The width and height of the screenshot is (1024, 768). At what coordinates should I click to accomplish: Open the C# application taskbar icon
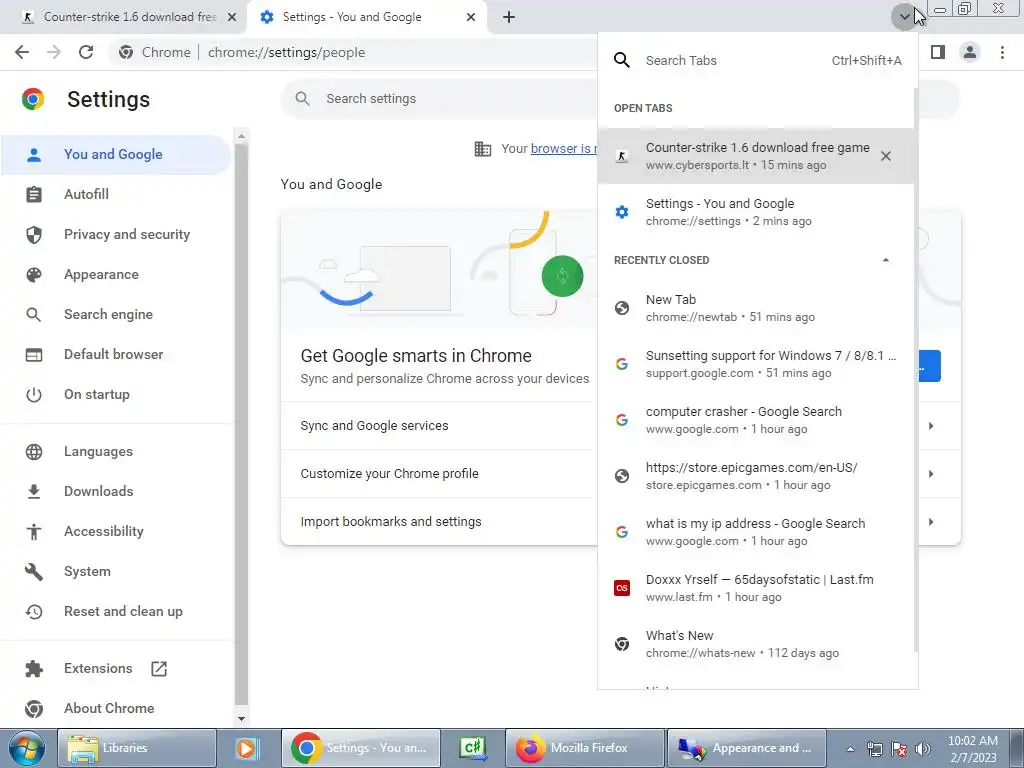[x=473, y=748]
